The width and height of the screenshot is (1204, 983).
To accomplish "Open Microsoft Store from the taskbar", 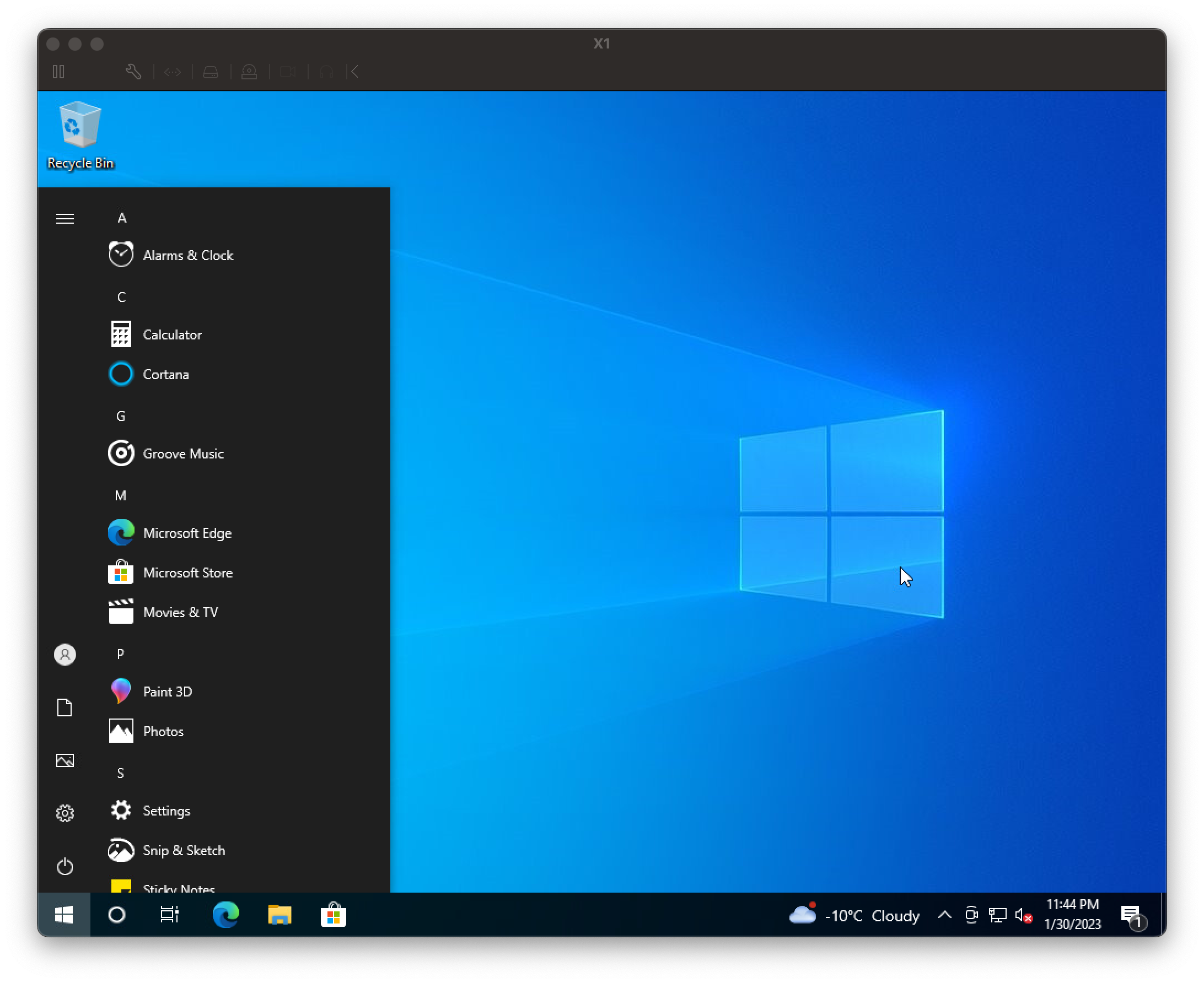I will point(334,915).
